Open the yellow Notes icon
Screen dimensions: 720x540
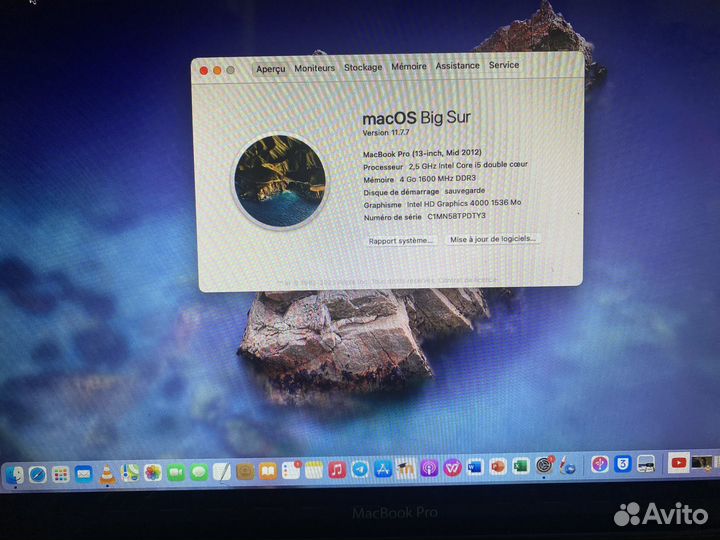pyautogui.click(x=314, y=471)
